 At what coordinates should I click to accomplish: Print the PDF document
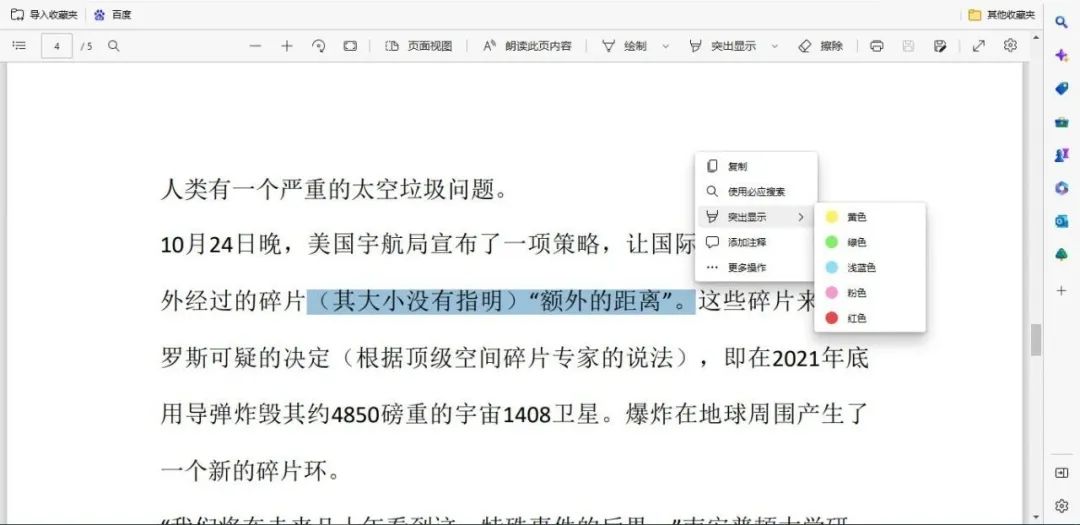(876, 46)
